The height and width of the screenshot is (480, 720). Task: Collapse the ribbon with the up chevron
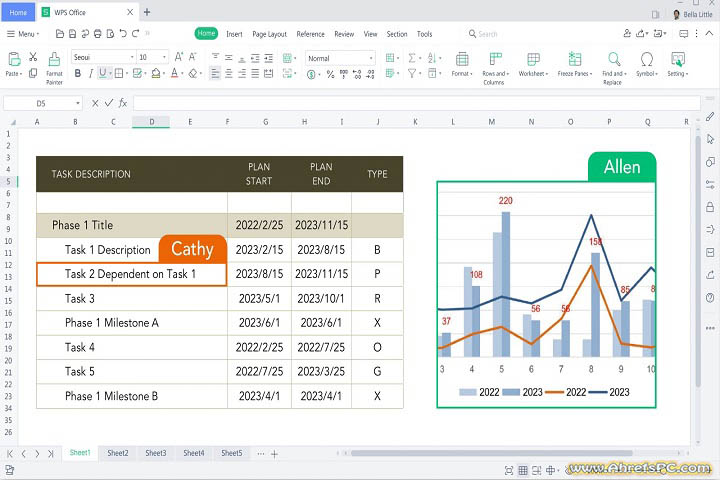coord(709,33)
